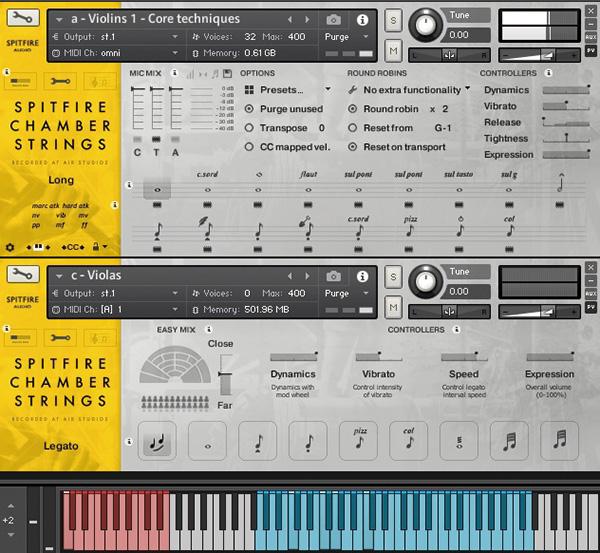Click the Tune knob for Violins 1
The width and height of the screenshot is (600, 553).
[425, 25]
